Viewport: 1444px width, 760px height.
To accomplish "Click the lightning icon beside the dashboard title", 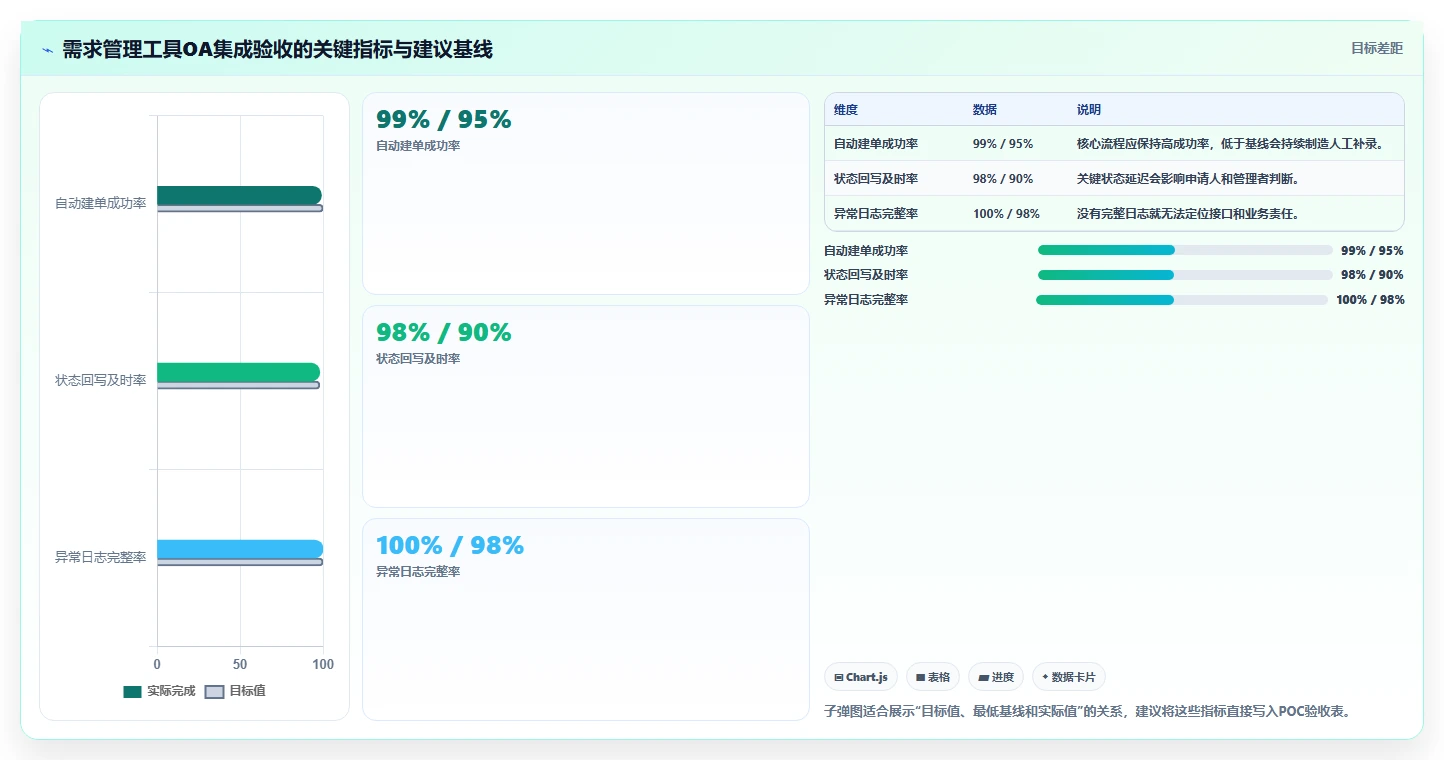I will click(x=47, y=50).
